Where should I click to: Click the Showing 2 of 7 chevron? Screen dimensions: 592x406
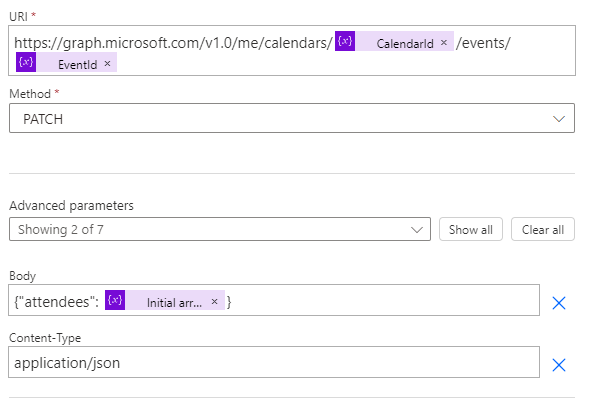coord(417,230)
